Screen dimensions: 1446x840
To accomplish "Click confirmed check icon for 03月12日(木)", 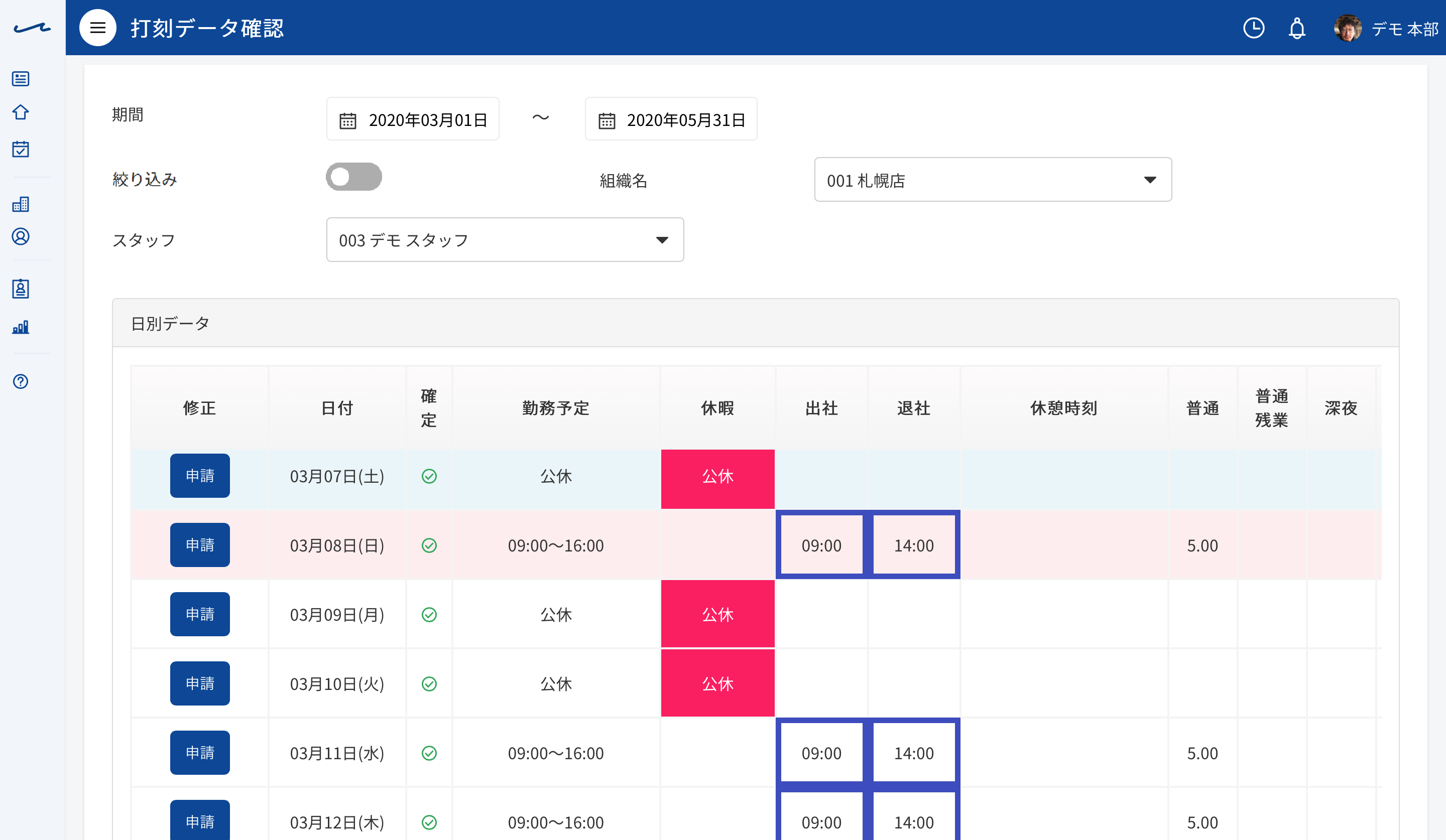I will point(429,822).
